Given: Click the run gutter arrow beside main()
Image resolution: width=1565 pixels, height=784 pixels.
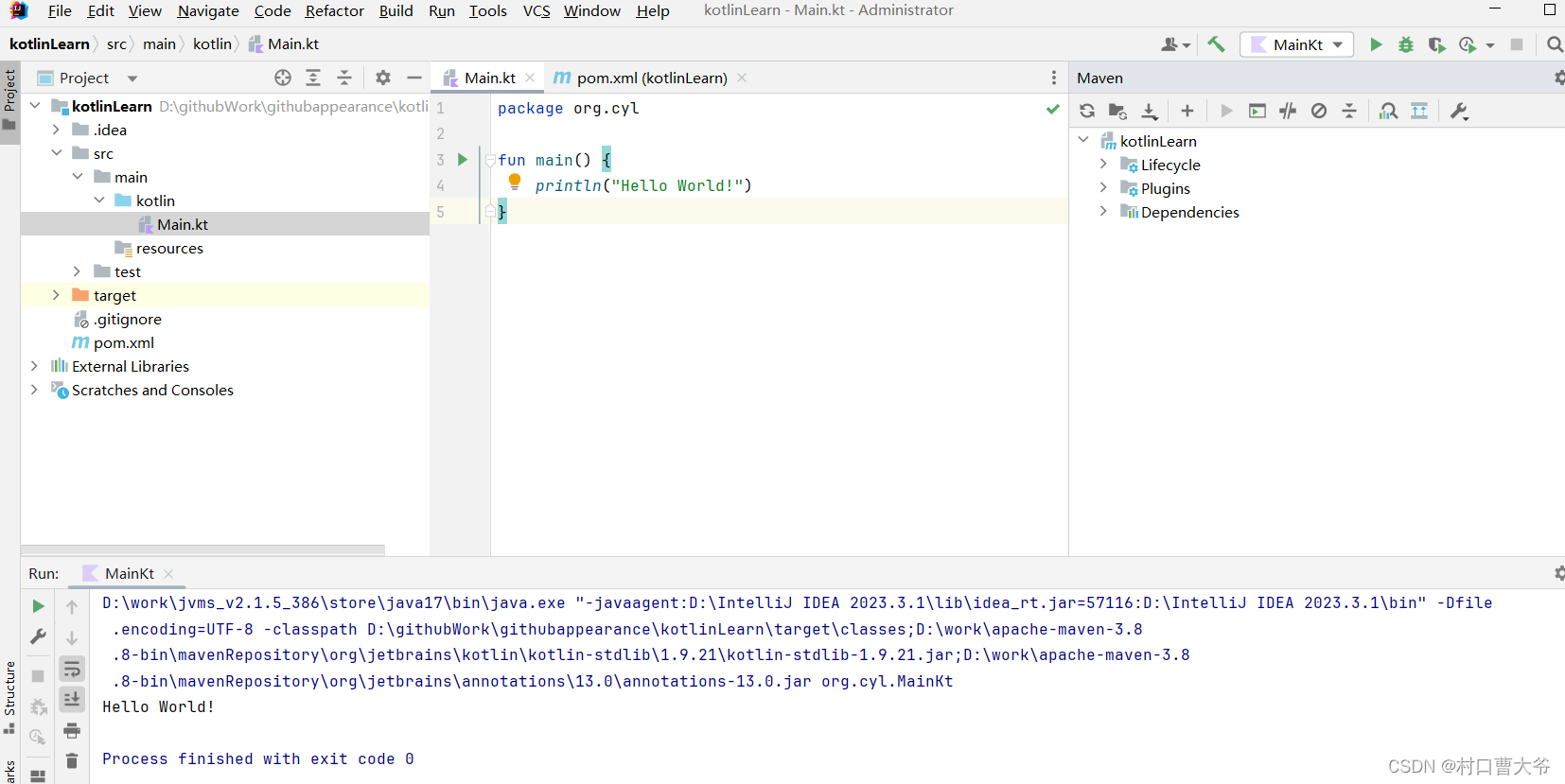Looking at the screenshot, I should (x=463, y=160).
